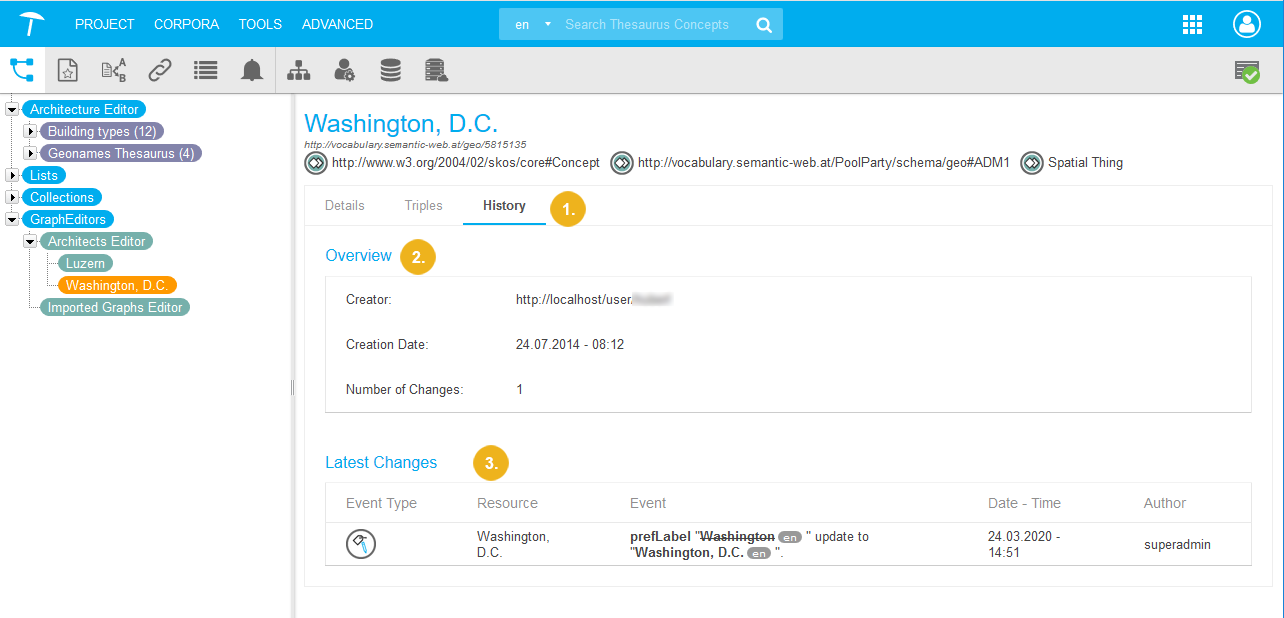Image resolution: width=1284 pixels, height=618 pixels.
Task: Switch to the Triples tab
Action: (x=423, y=206)
